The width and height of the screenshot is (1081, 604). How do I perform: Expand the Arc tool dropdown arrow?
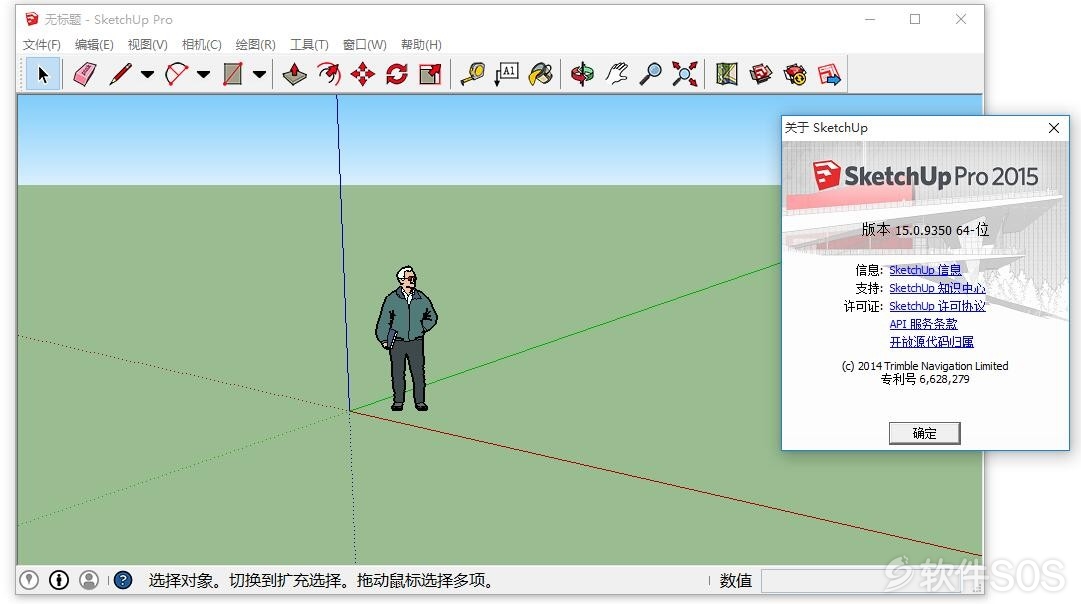(203, 74)
